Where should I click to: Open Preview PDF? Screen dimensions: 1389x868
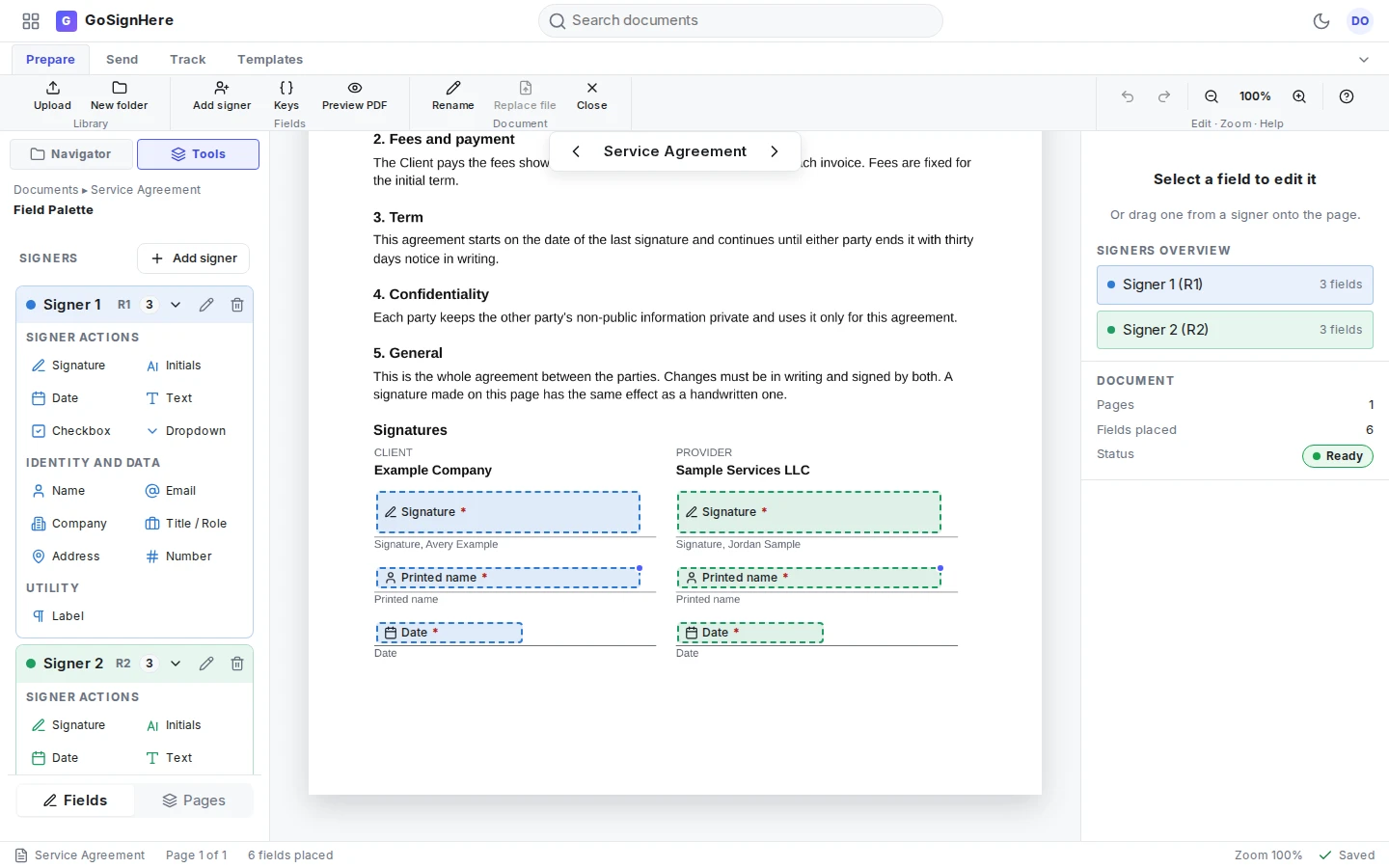pos(354,95)
